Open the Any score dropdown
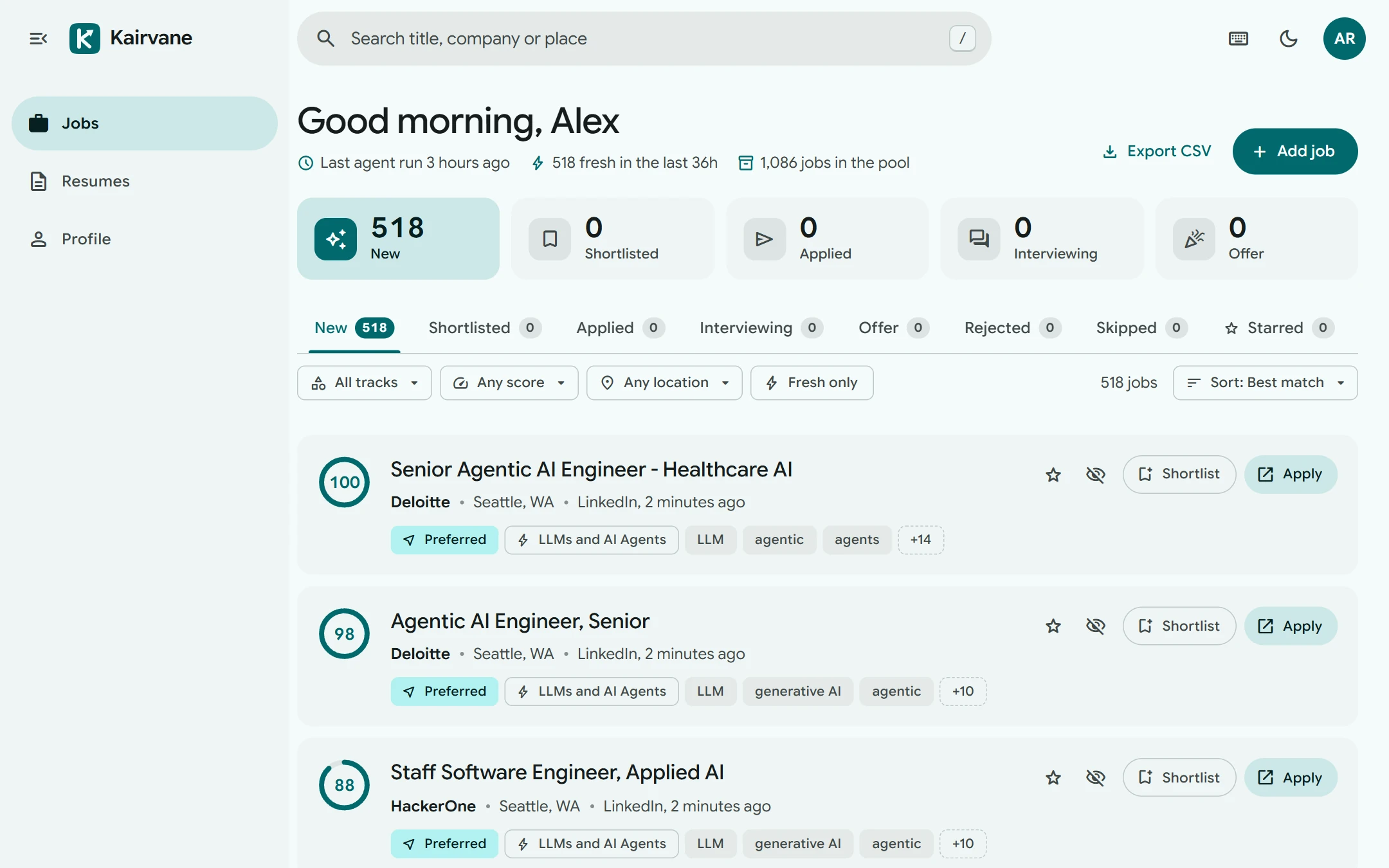 (509, 383)
